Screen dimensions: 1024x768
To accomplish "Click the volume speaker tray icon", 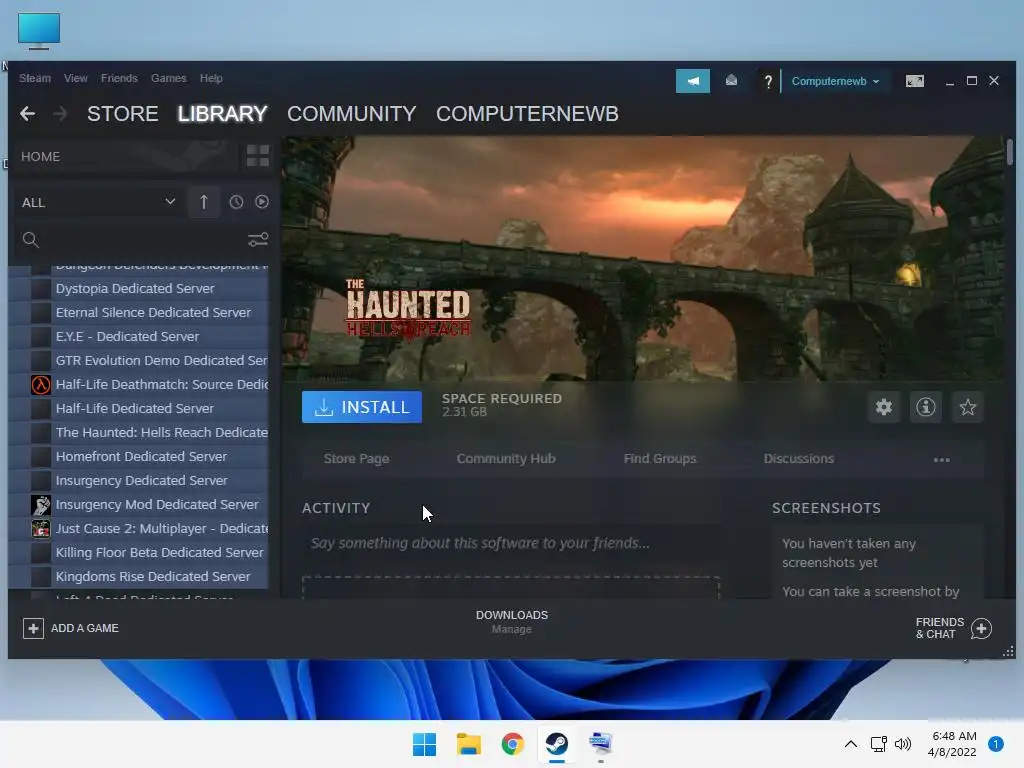I will (903, 744).
